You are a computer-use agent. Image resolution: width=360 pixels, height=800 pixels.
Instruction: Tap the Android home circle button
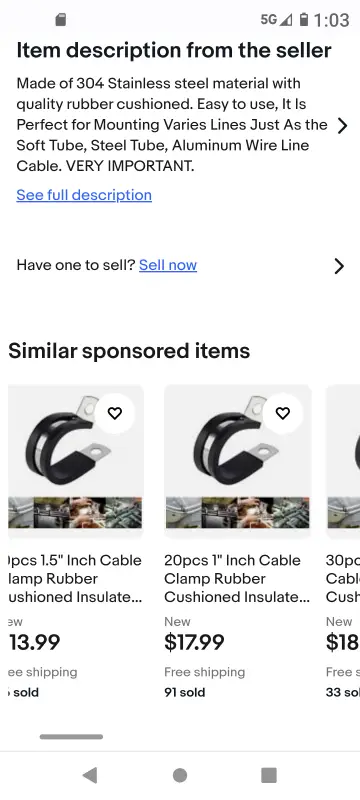[179, 775]
